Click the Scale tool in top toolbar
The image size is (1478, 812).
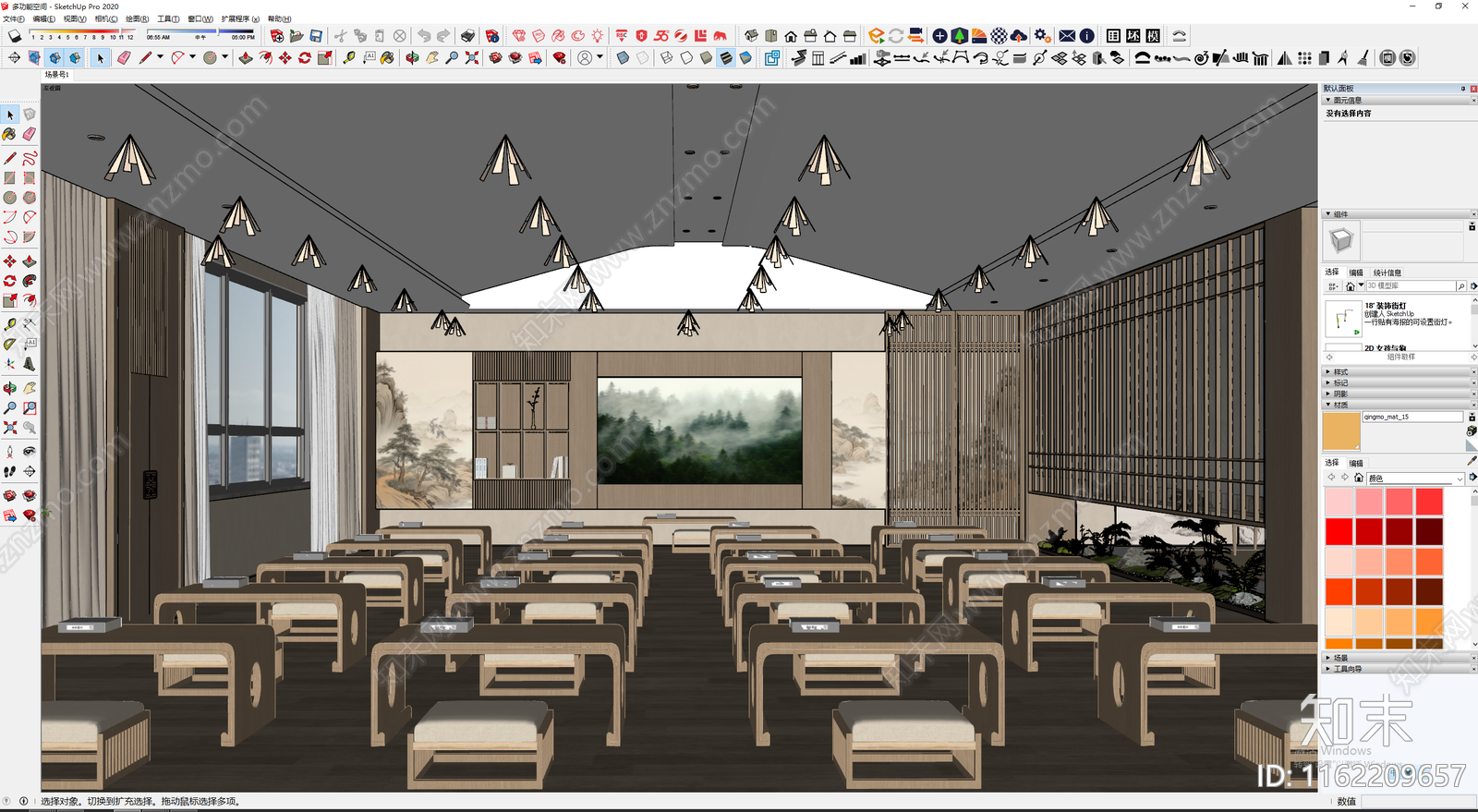tap(324, 58)
